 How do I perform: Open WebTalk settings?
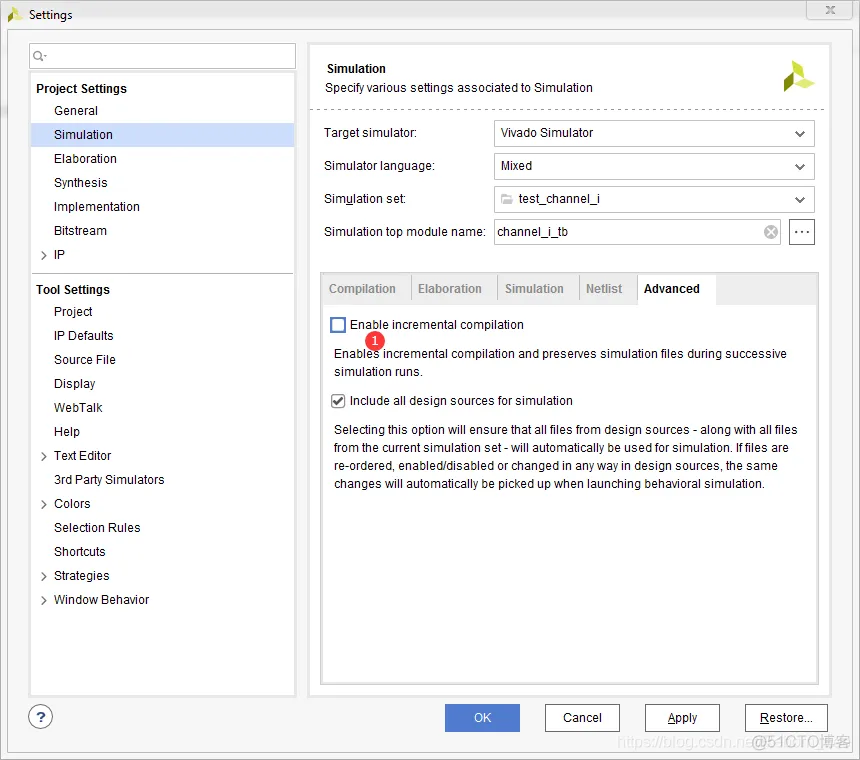(x=78, y=408)
